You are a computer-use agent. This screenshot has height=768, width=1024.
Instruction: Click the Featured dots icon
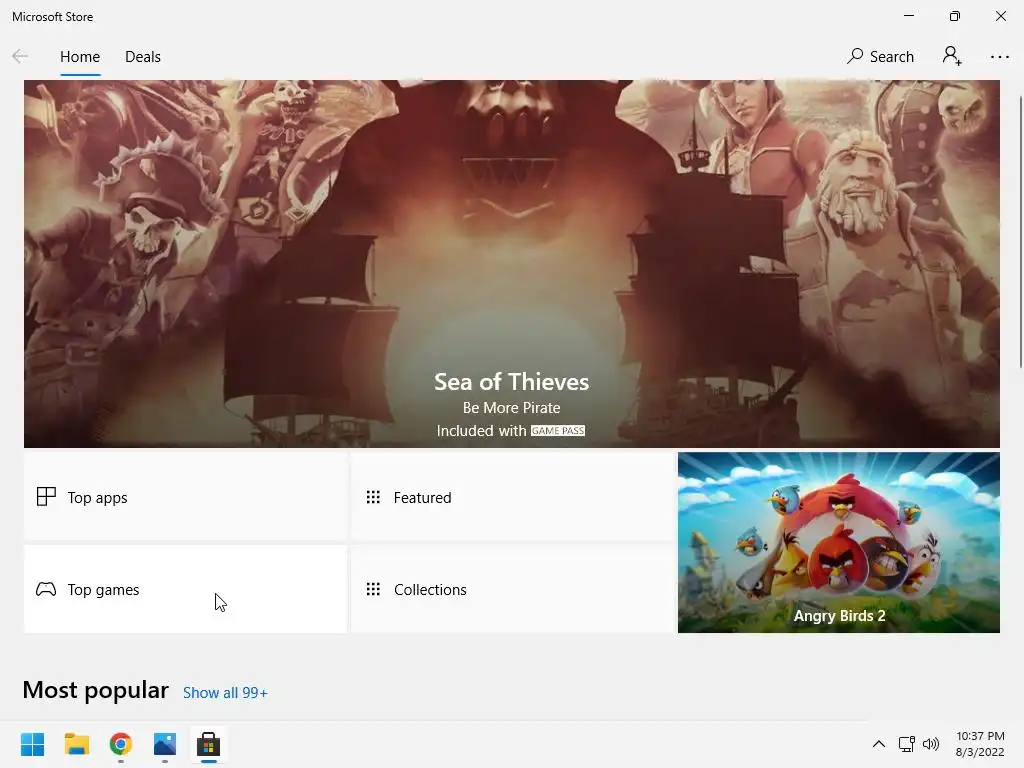click(x=373, y=497)
